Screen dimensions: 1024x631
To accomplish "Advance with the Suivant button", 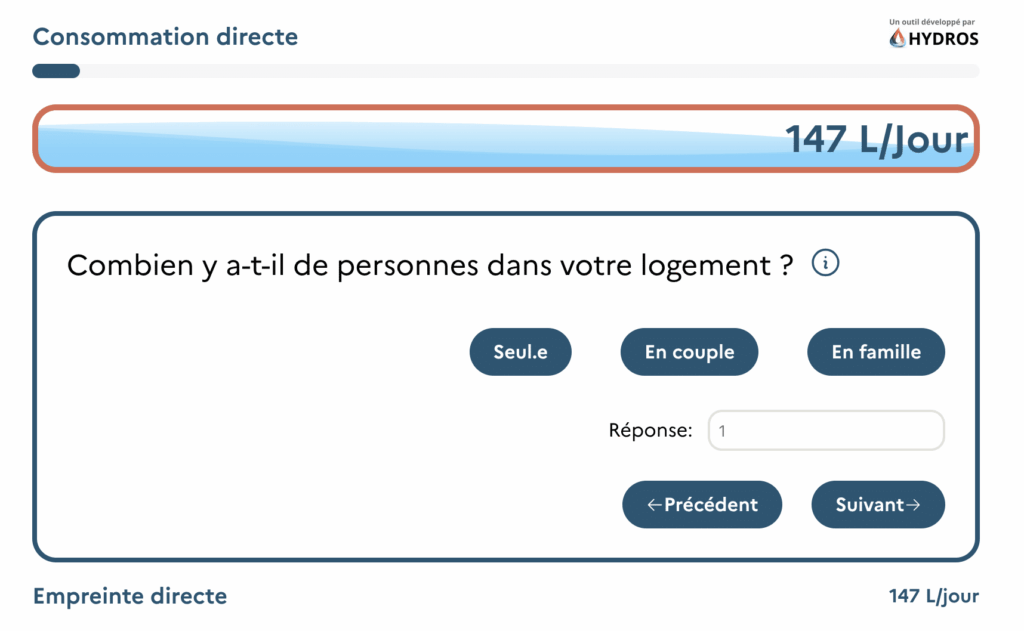I will coord(878,505).
